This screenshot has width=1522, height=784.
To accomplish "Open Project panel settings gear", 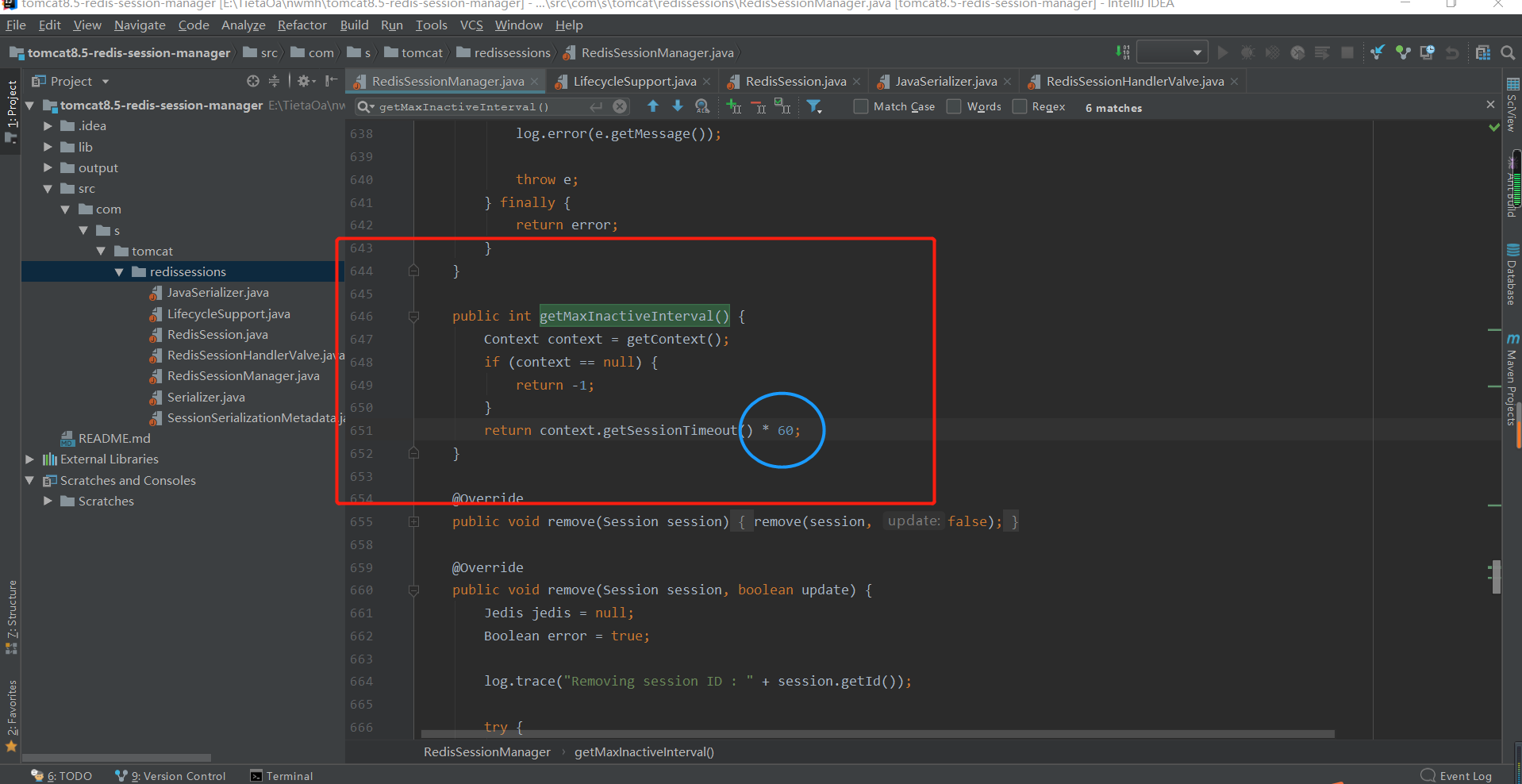I will pyautogui.click(x=306, y=81).
